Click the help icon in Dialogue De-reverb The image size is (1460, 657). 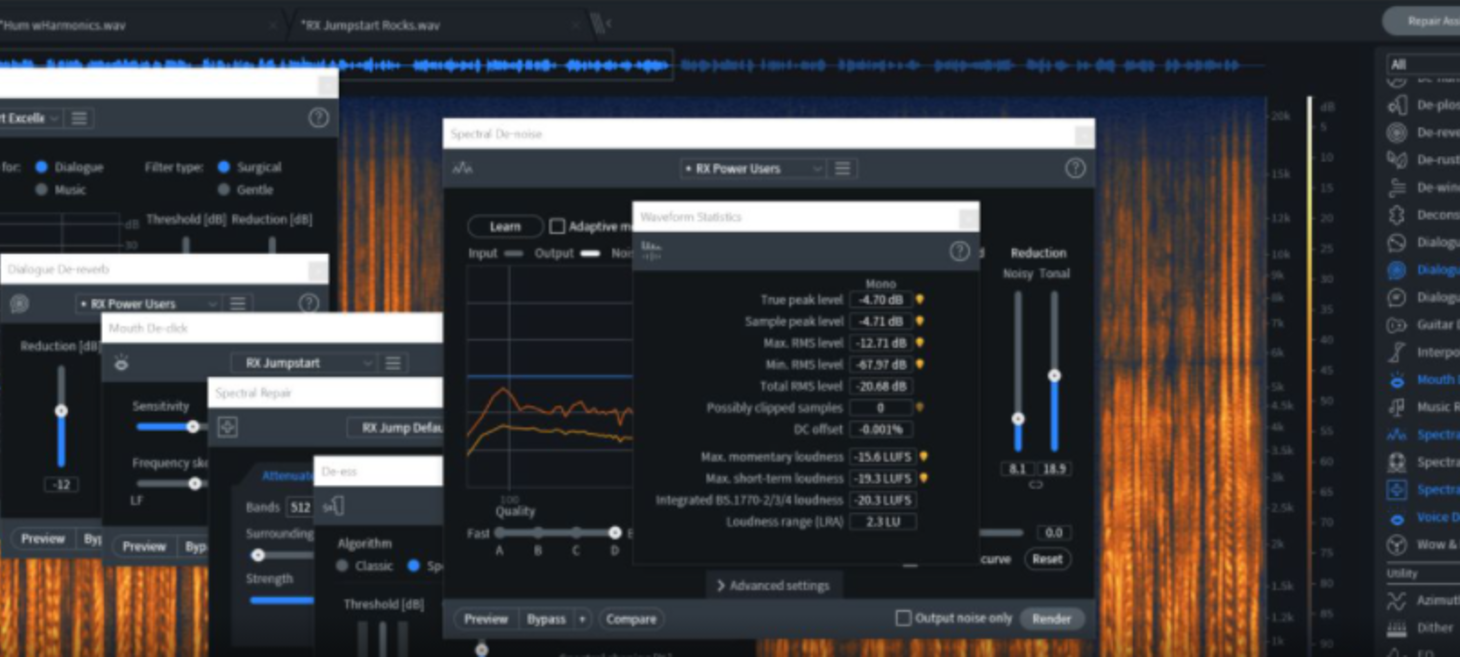point(308,303)
